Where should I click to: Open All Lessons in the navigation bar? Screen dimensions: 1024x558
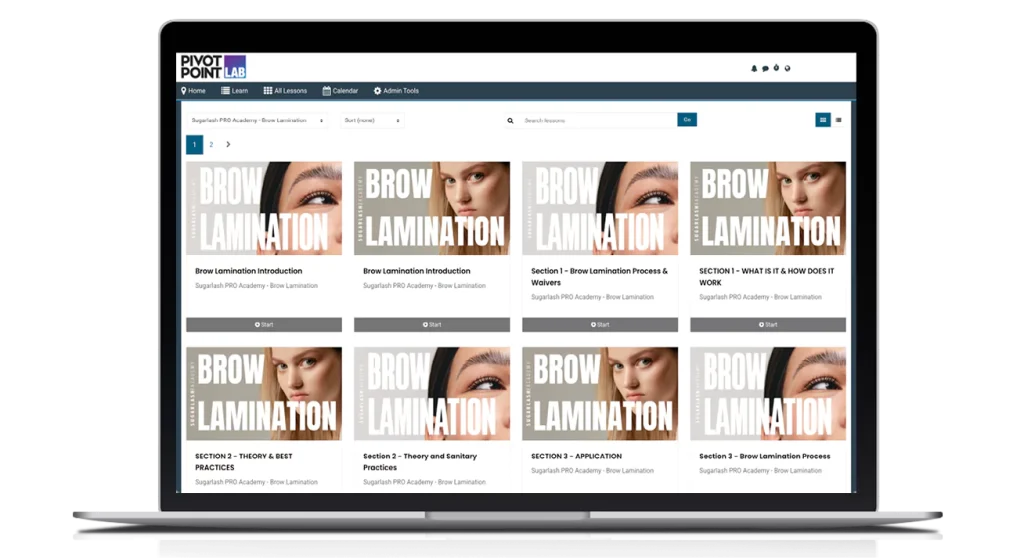pyautogui.click(x=285, y=91)
